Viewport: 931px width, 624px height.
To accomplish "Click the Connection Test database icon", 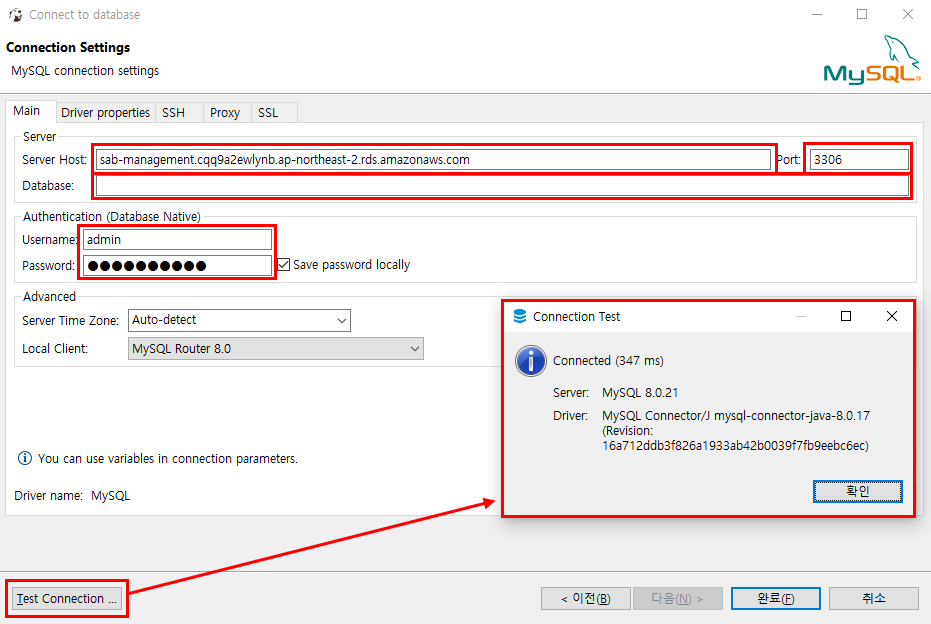I will (x=520, y=316).
